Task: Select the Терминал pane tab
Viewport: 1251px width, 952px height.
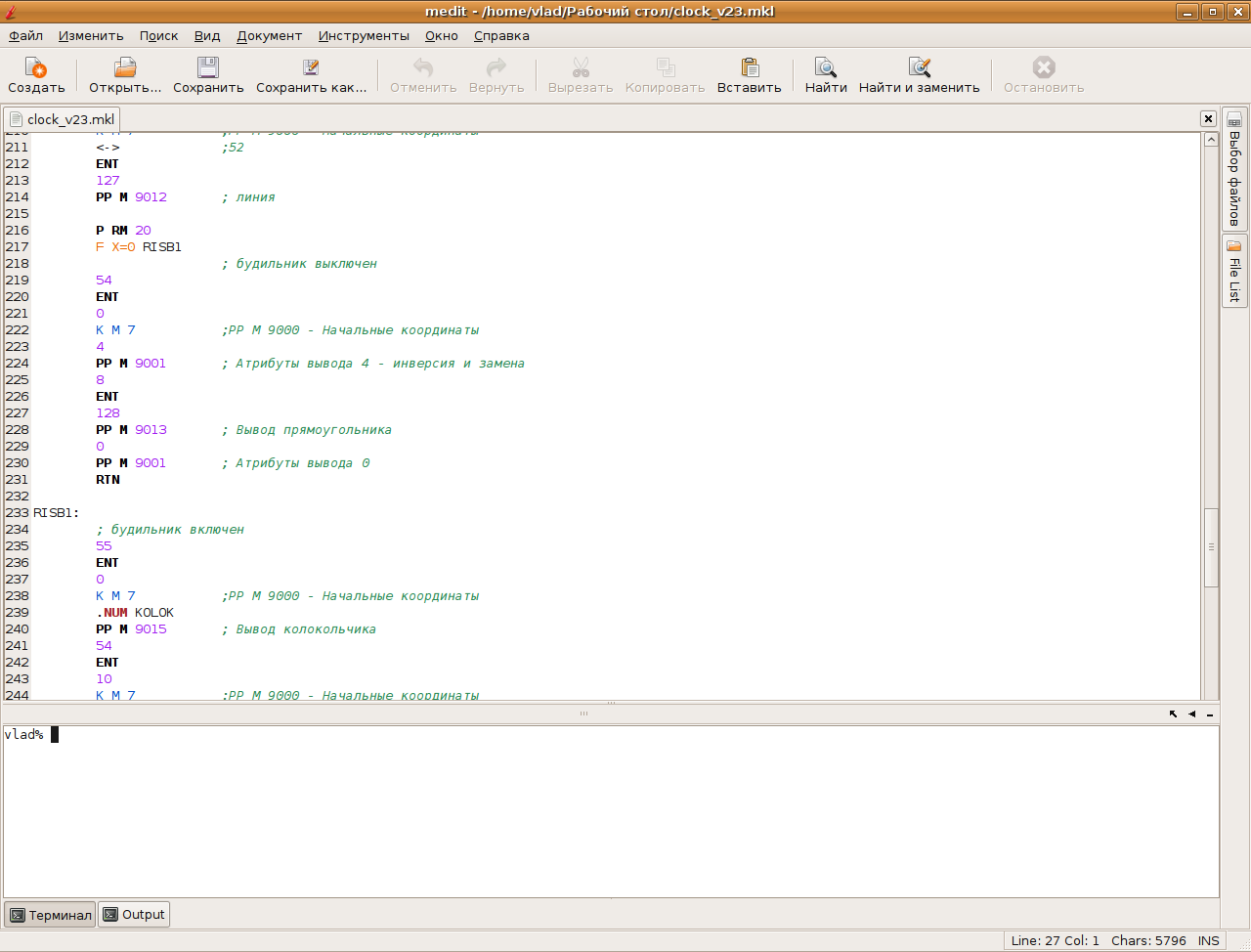Action: (x=50, y=915)
